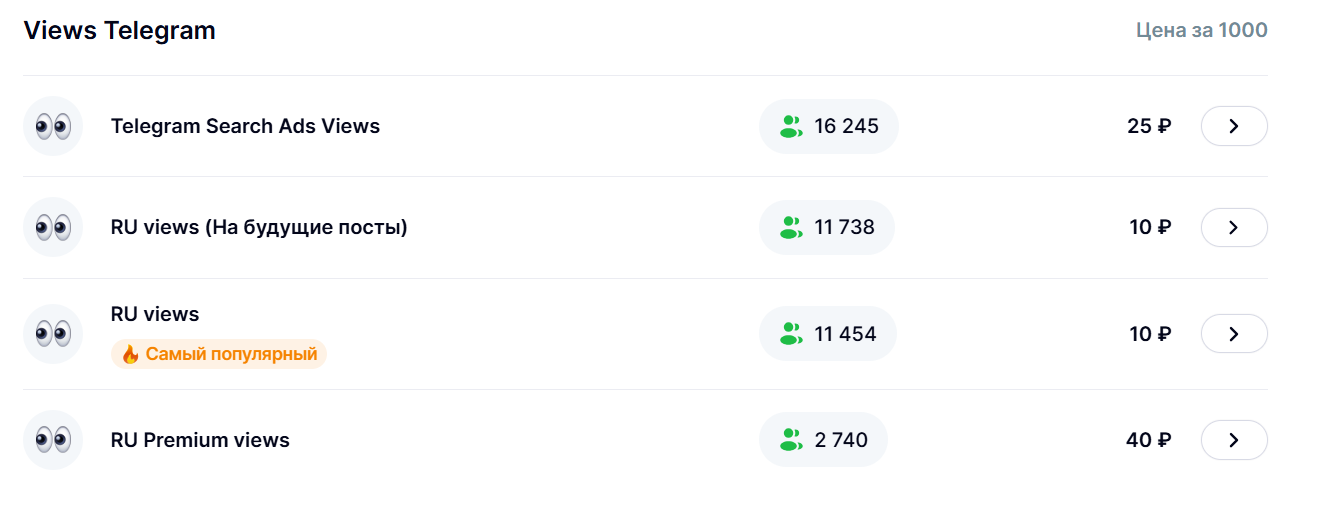This screenshot has width=1328, height=522.
Task: Click the Views Telegram heading
Action: [x=119, y=30]
